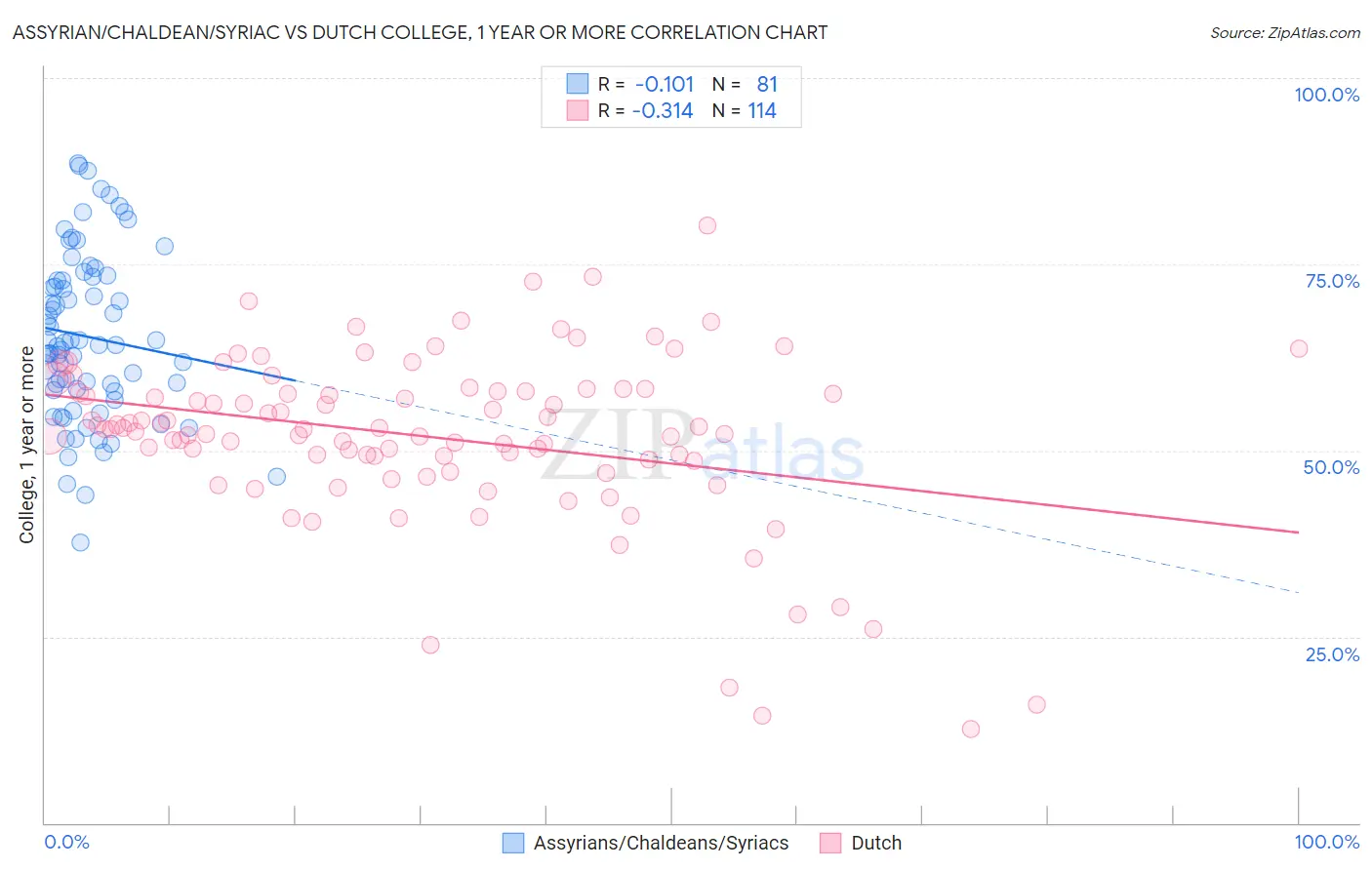Screen dimensions: 1372x870
Task: Click the 100.0% x-axis label
Action: (1326, 842)
